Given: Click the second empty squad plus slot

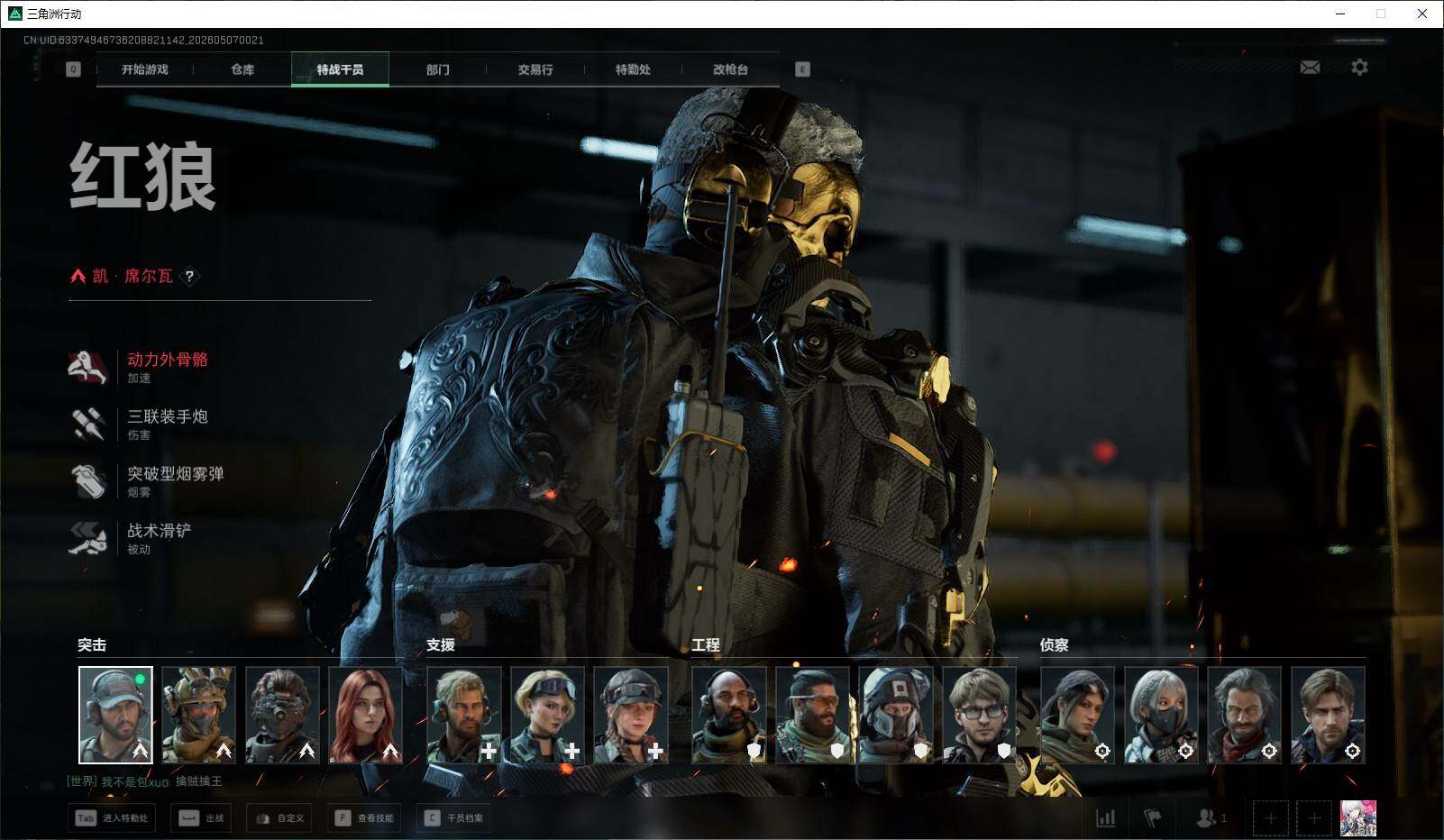Looking at the screenshot, I should pyautogui.click(x=1314, y=818).
